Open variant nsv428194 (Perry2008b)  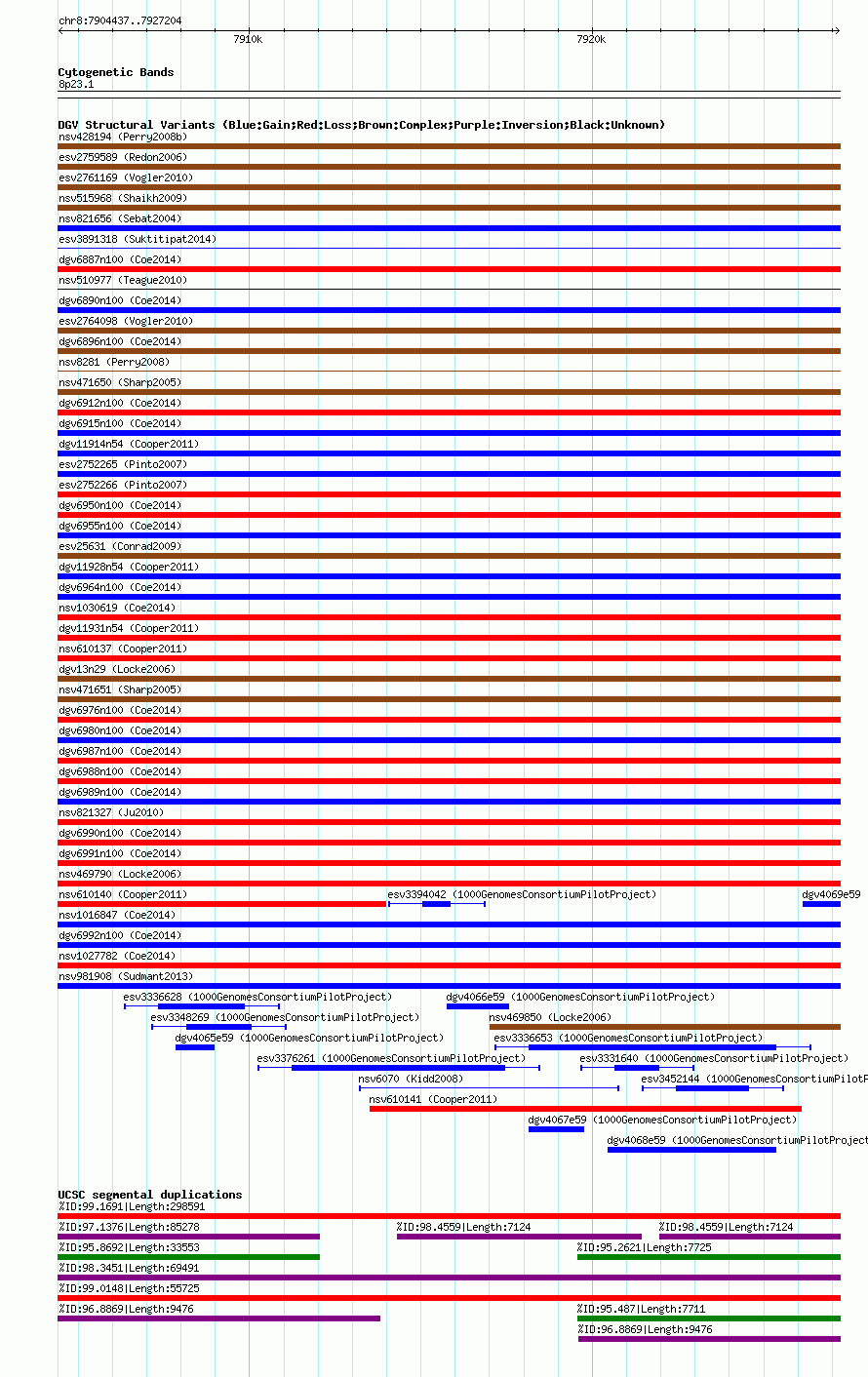pyautogui.click(x=123, y=137)
